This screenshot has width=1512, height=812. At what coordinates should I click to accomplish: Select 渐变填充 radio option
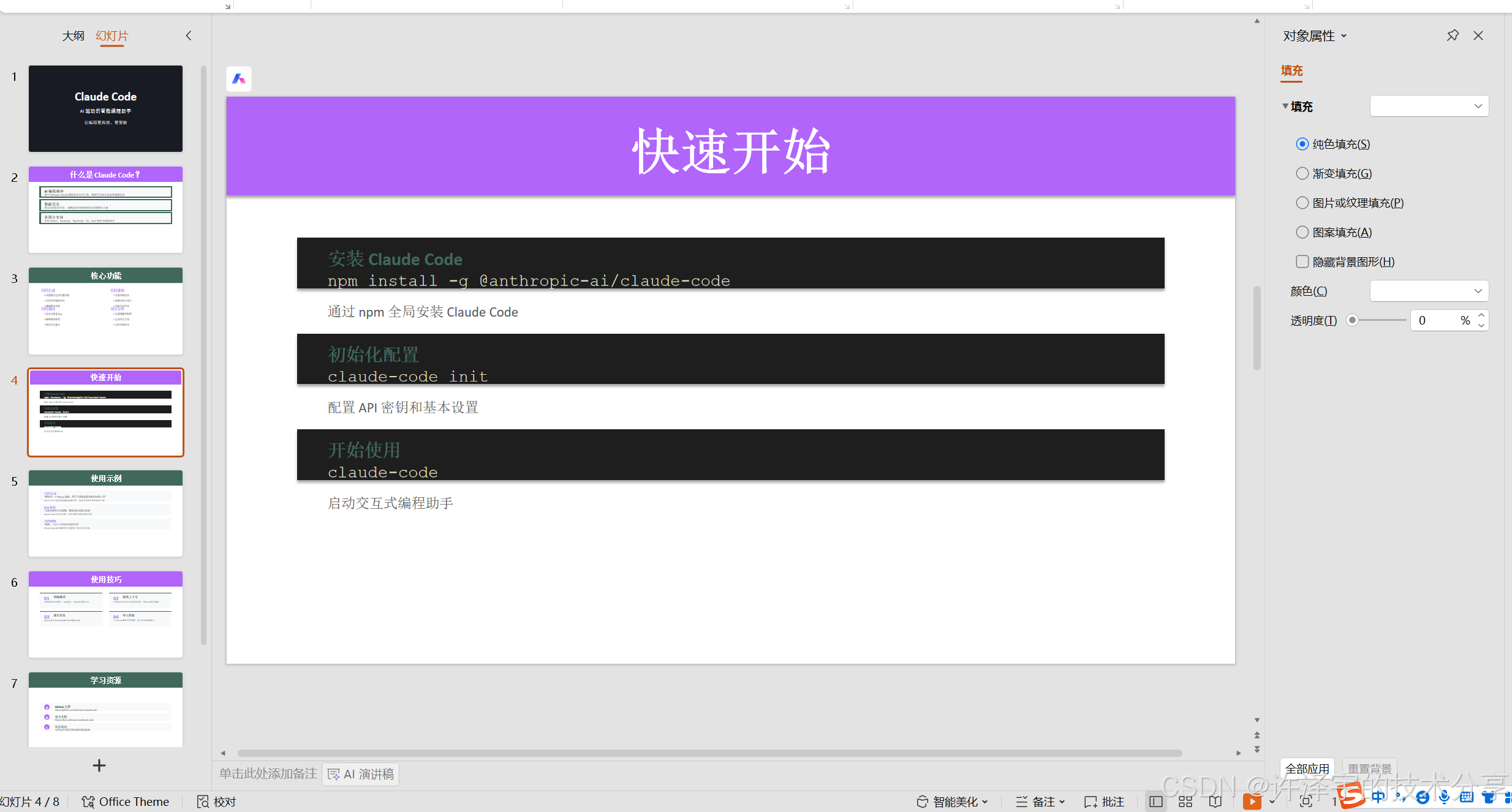[x=1302, y=173]
